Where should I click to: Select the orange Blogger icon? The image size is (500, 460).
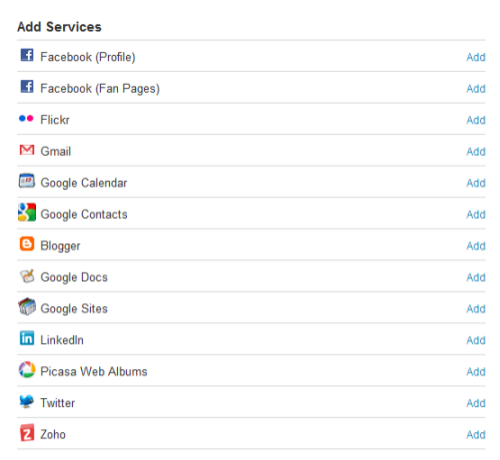coord(27,244)
